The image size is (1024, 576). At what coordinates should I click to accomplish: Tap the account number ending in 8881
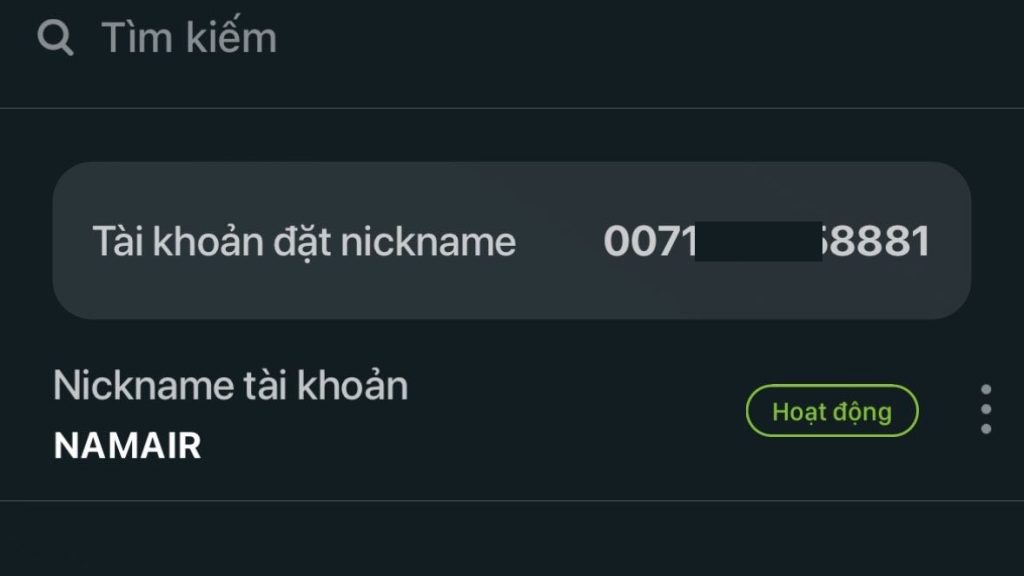tap(767, 238)
